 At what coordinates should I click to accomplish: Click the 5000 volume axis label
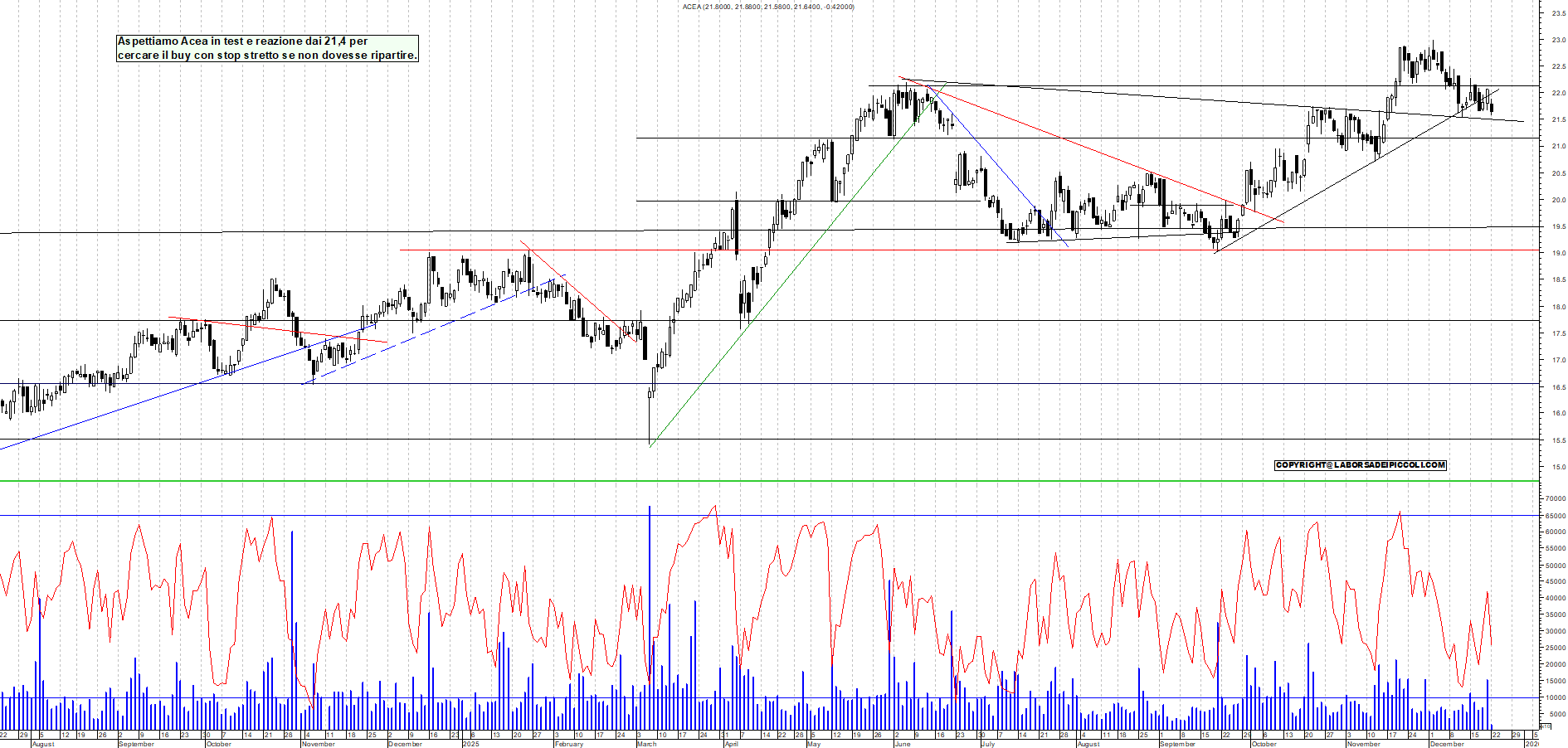(x=1556, y=714)
